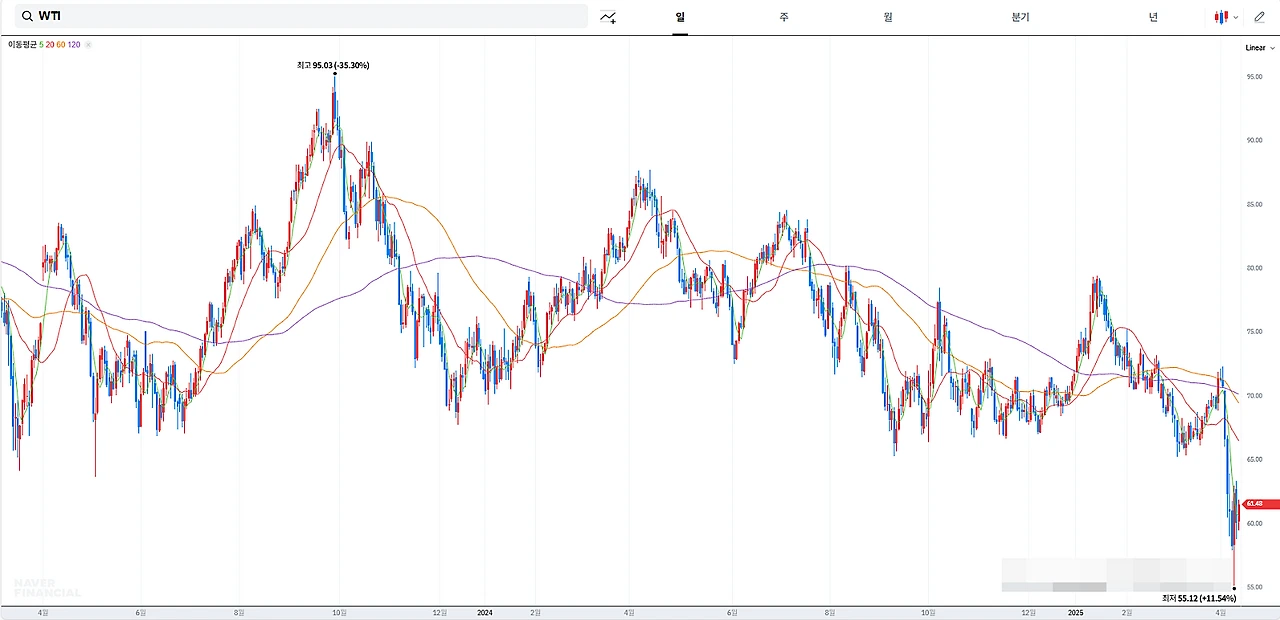Select the 일 (daily) tab
Screen dimensions: 1280x620
pyautogui.click(x=680, y=17)
